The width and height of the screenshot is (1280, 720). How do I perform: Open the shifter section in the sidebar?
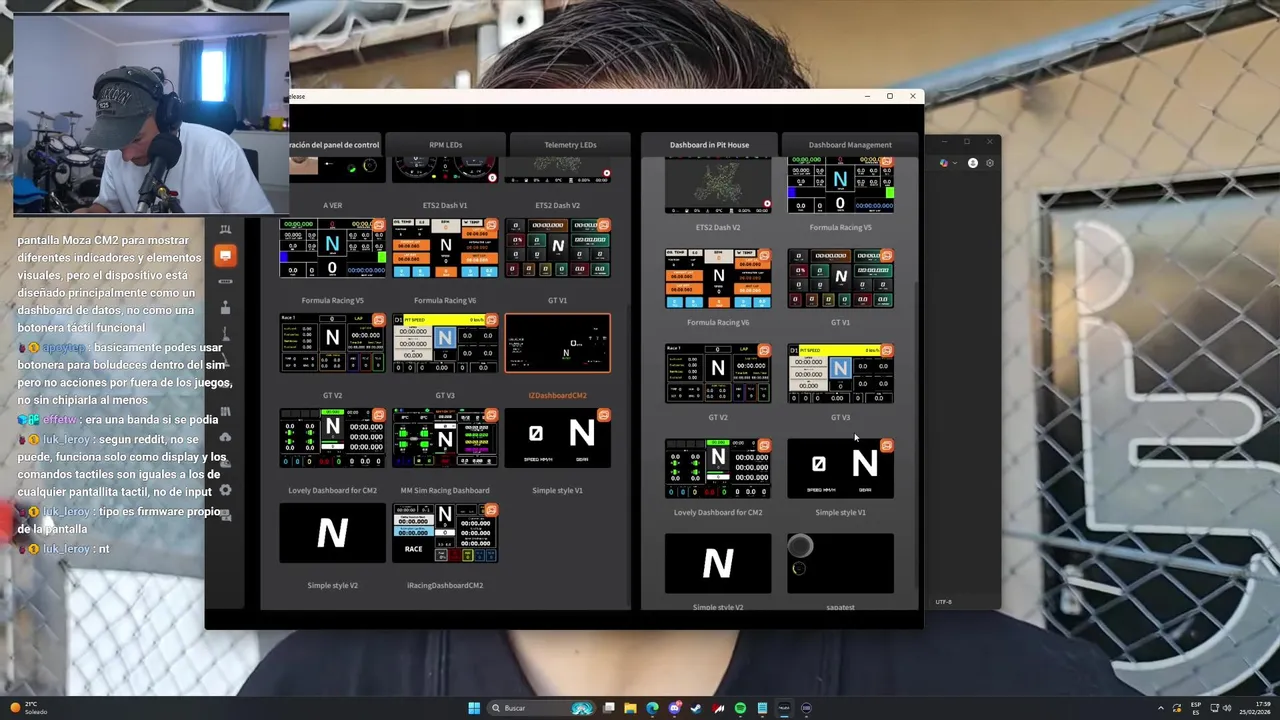click(x=225, y=307)
